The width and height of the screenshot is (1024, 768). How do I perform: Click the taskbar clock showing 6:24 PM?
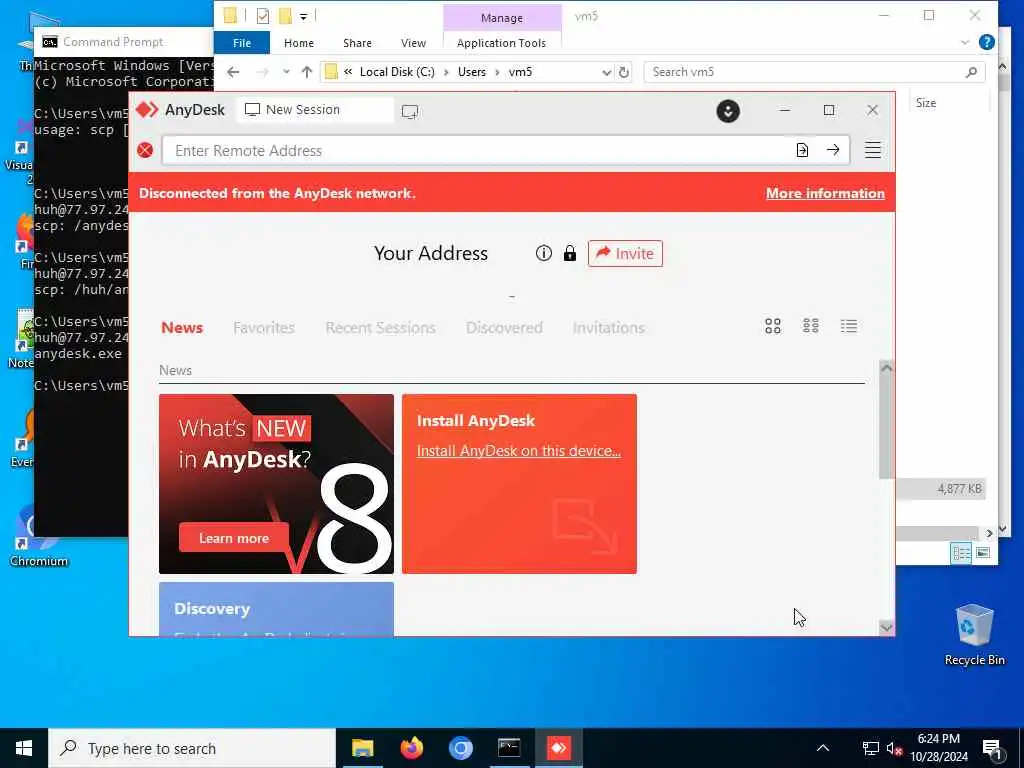[938, 748]
